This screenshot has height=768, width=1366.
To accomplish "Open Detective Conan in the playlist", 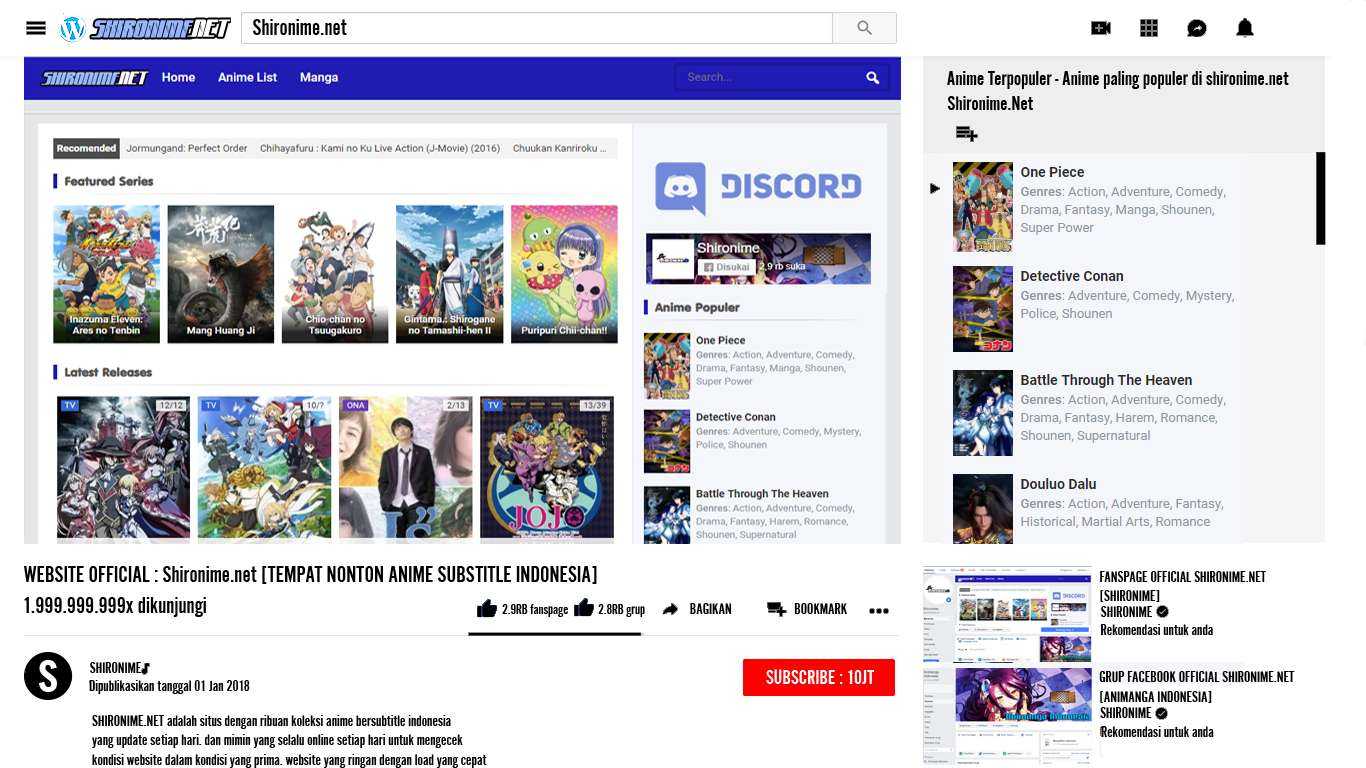I will click(1071, 277).
